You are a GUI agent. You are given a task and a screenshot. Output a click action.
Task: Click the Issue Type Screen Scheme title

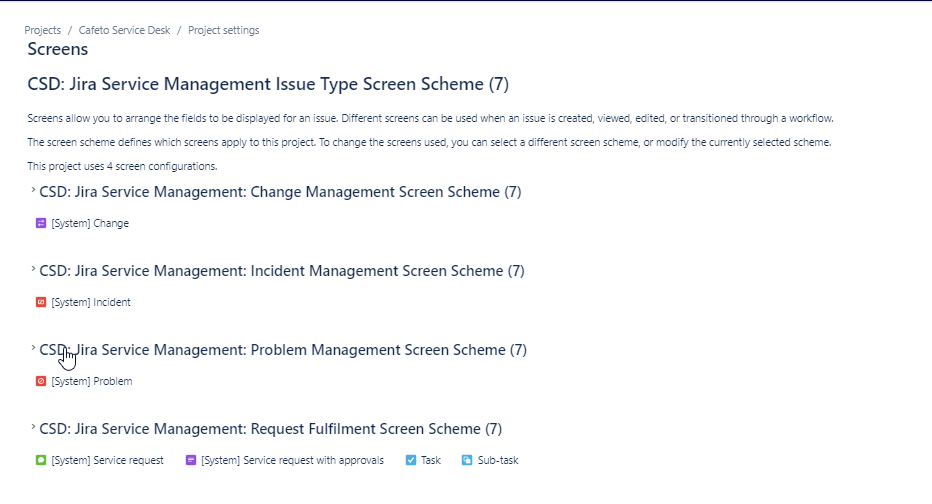268,84
